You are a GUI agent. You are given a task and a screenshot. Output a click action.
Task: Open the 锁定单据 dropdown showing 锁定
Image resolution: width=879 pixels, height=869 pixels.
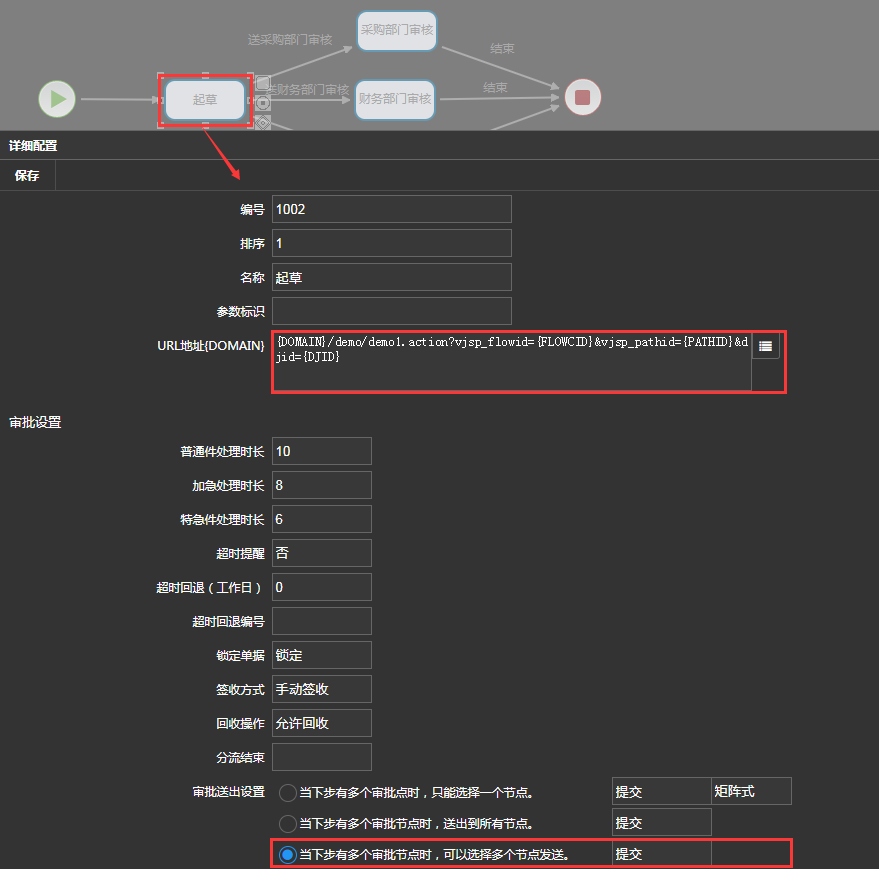pos(321,655)
